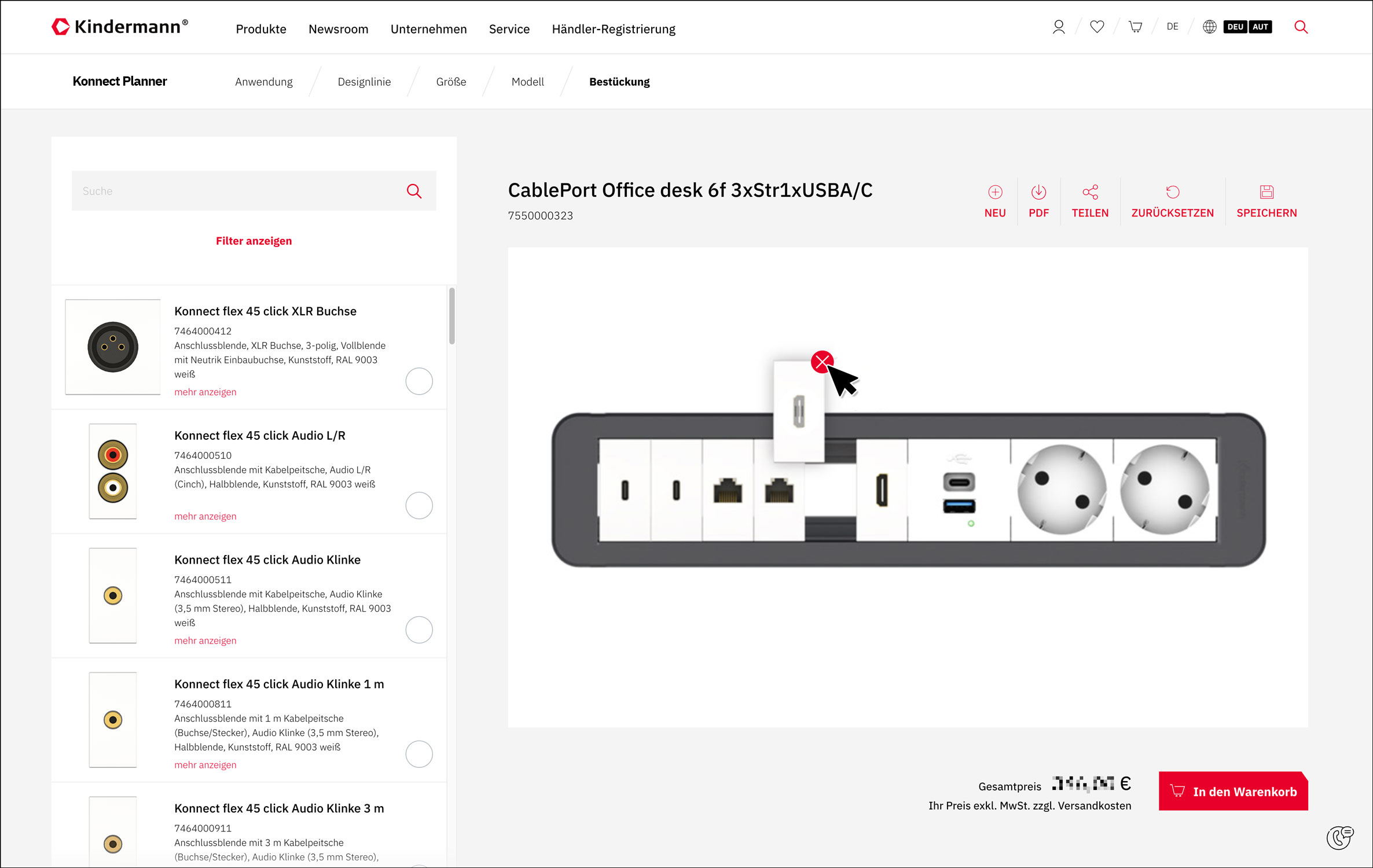This screenshot has height=868, width=1373.
Task: Open the DE language selector
Action: tap(1172, 27)
